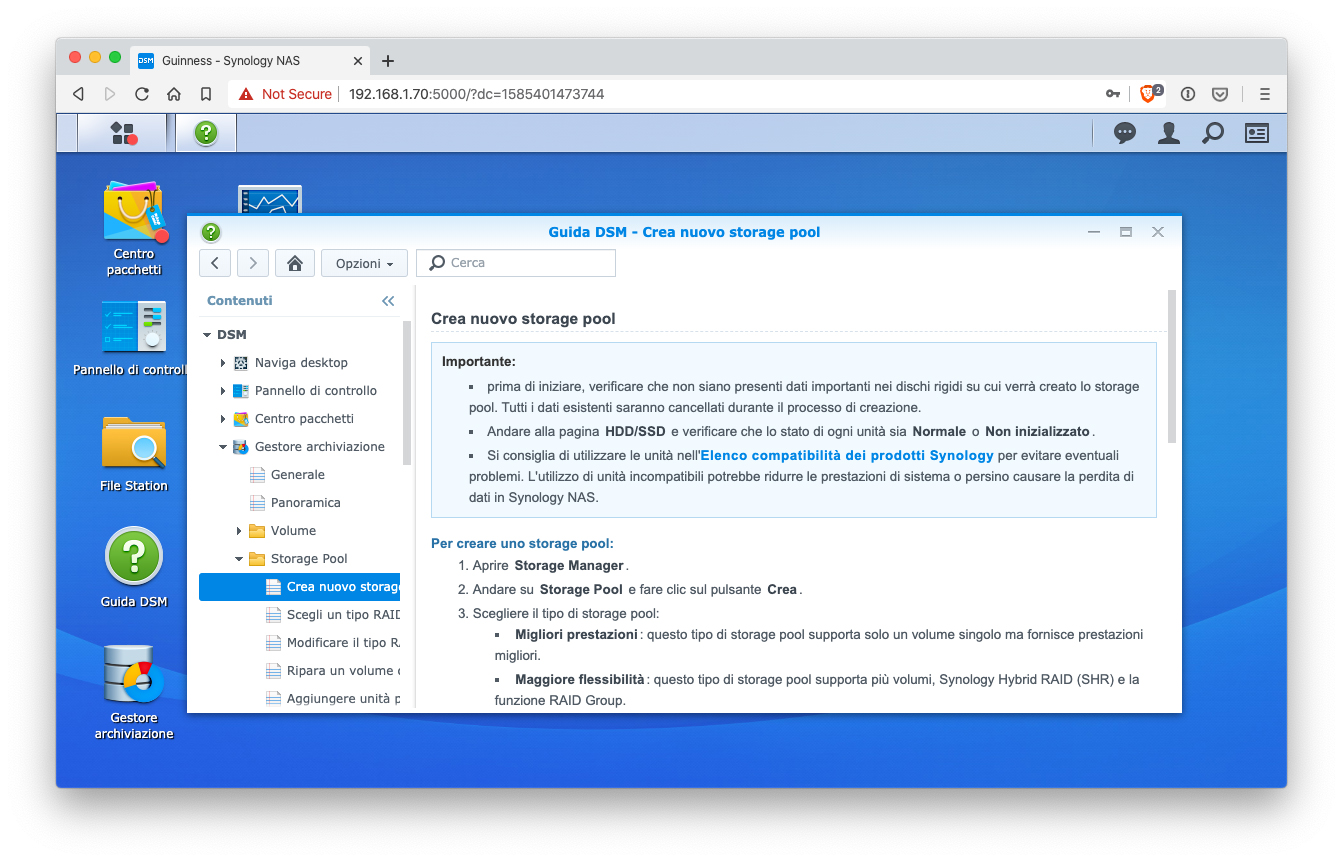This screenshot has height=862, width=1343.
Task: Open Gestore archiviazione desktop icon
Action: point(134,692)
